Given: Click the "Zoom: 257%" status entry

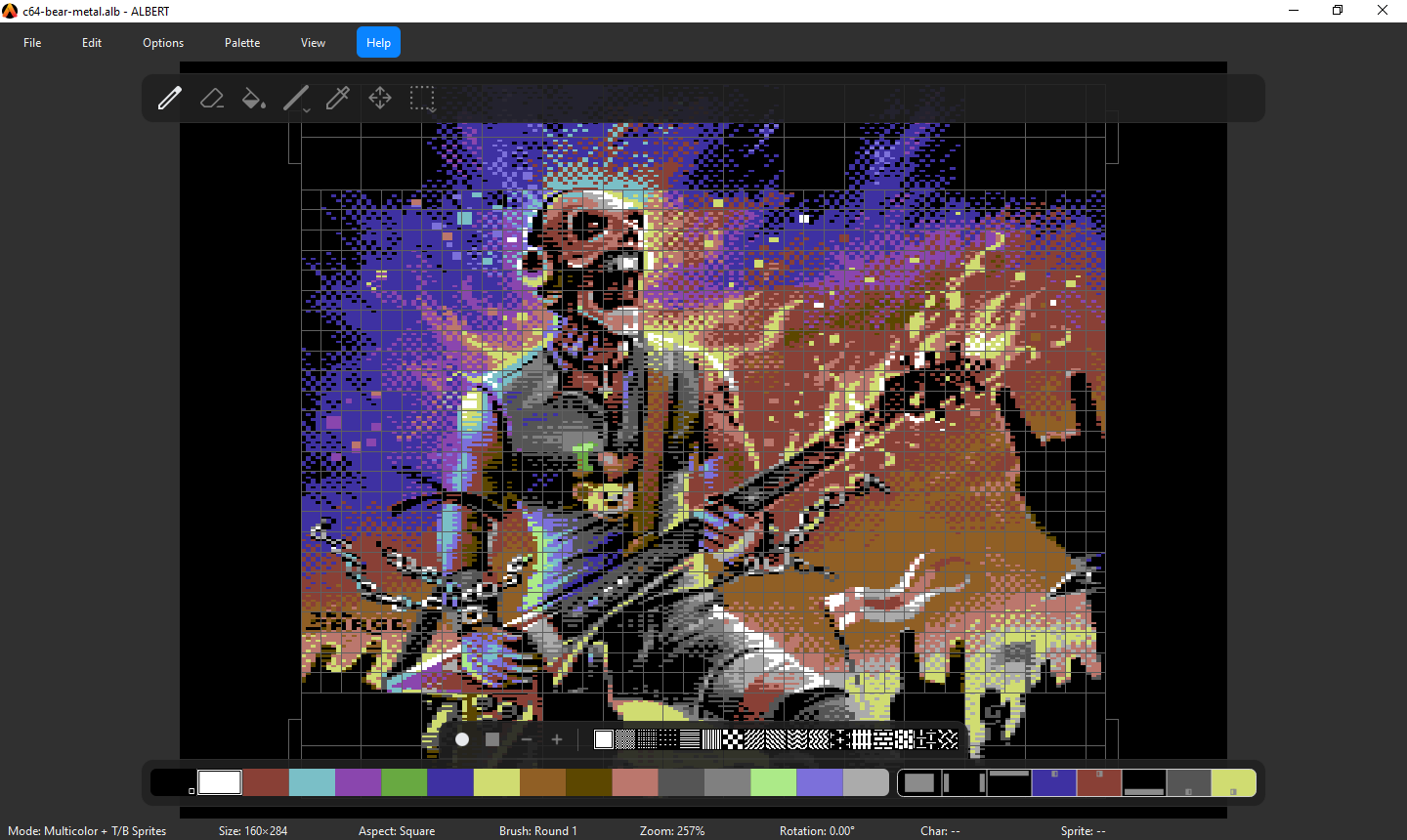Looking at the screenshot, I should [672, 831].
